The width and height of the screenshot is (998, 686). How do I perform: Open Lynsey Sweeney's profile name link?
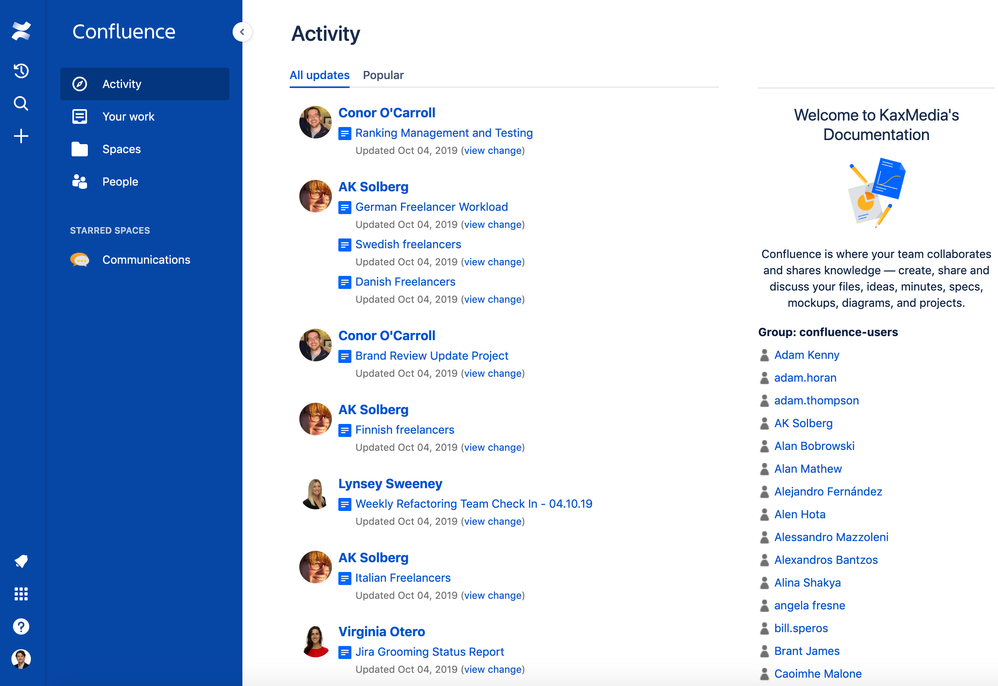pyautogui.click(x=390, y=484)
